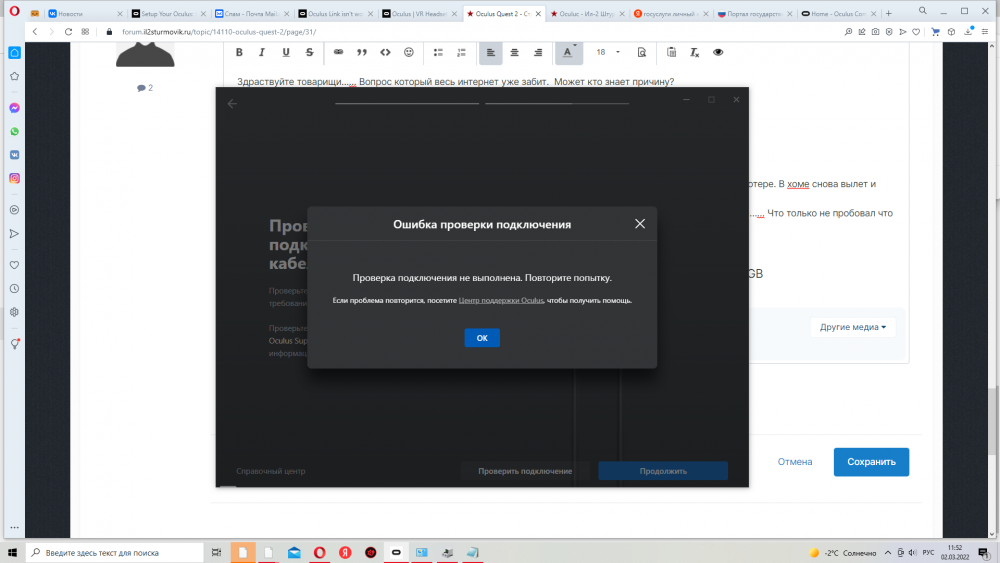Open the text color picker
Screen dimensions: 1000x563
(568, 52)
